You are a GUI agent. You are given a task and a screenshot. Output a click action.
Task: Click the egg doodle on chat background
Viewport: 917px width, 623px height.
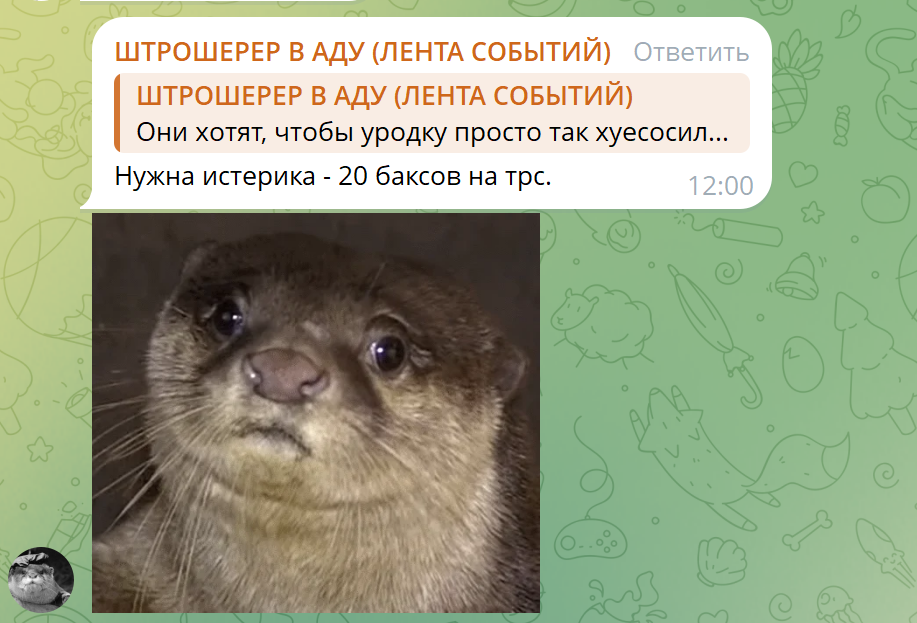[x=804, y=364]
